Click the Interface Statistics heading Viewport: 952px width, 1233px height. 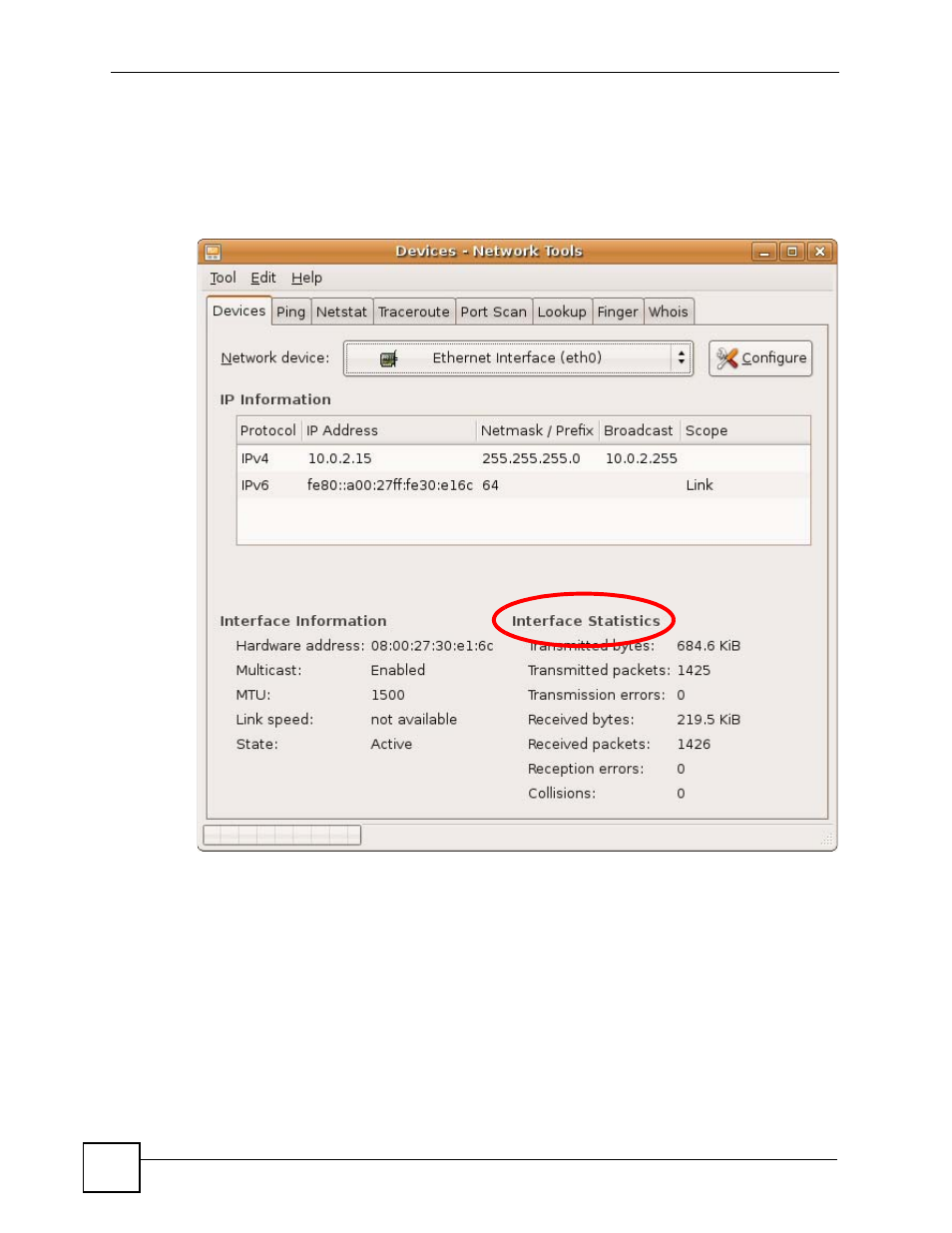[586, 621]
